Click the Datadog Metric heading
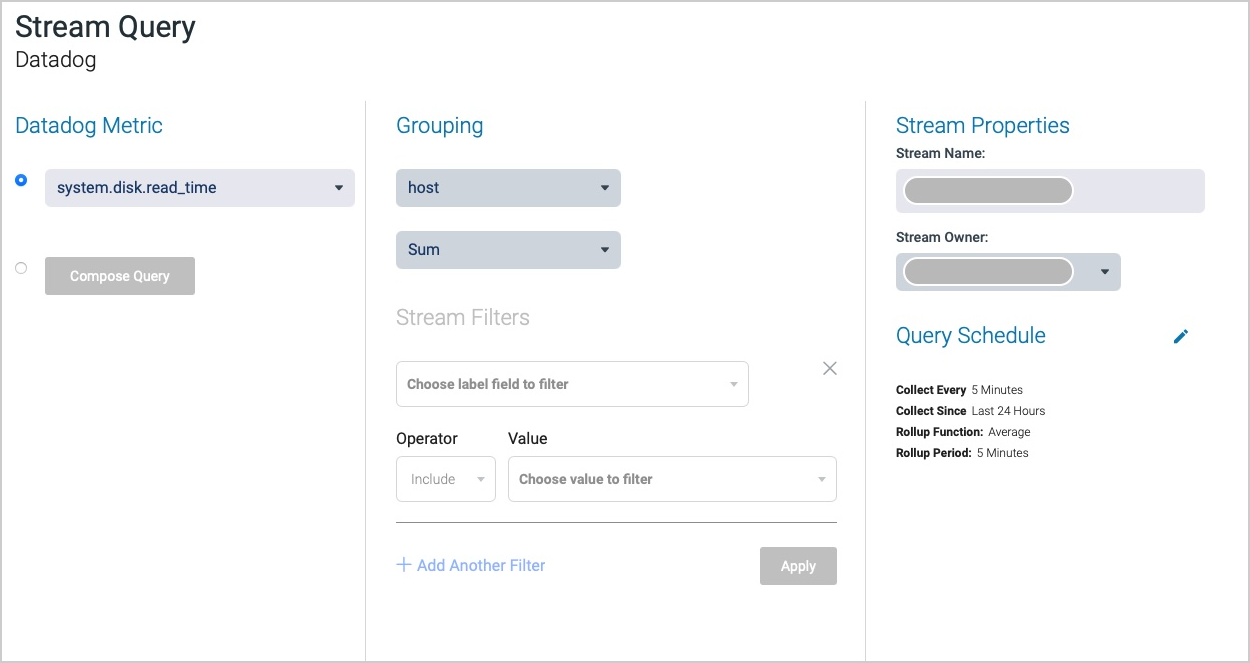 point(89,126)
